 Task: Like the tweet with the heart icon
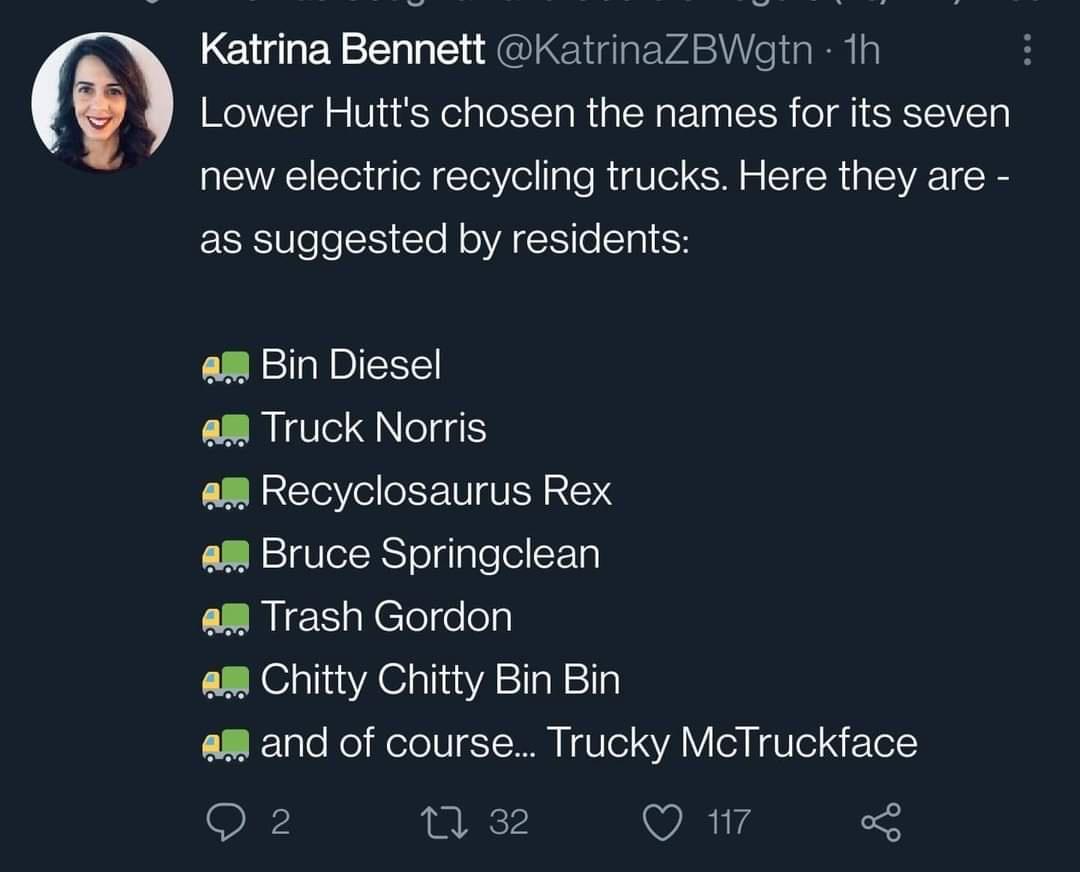coord(661,822)
